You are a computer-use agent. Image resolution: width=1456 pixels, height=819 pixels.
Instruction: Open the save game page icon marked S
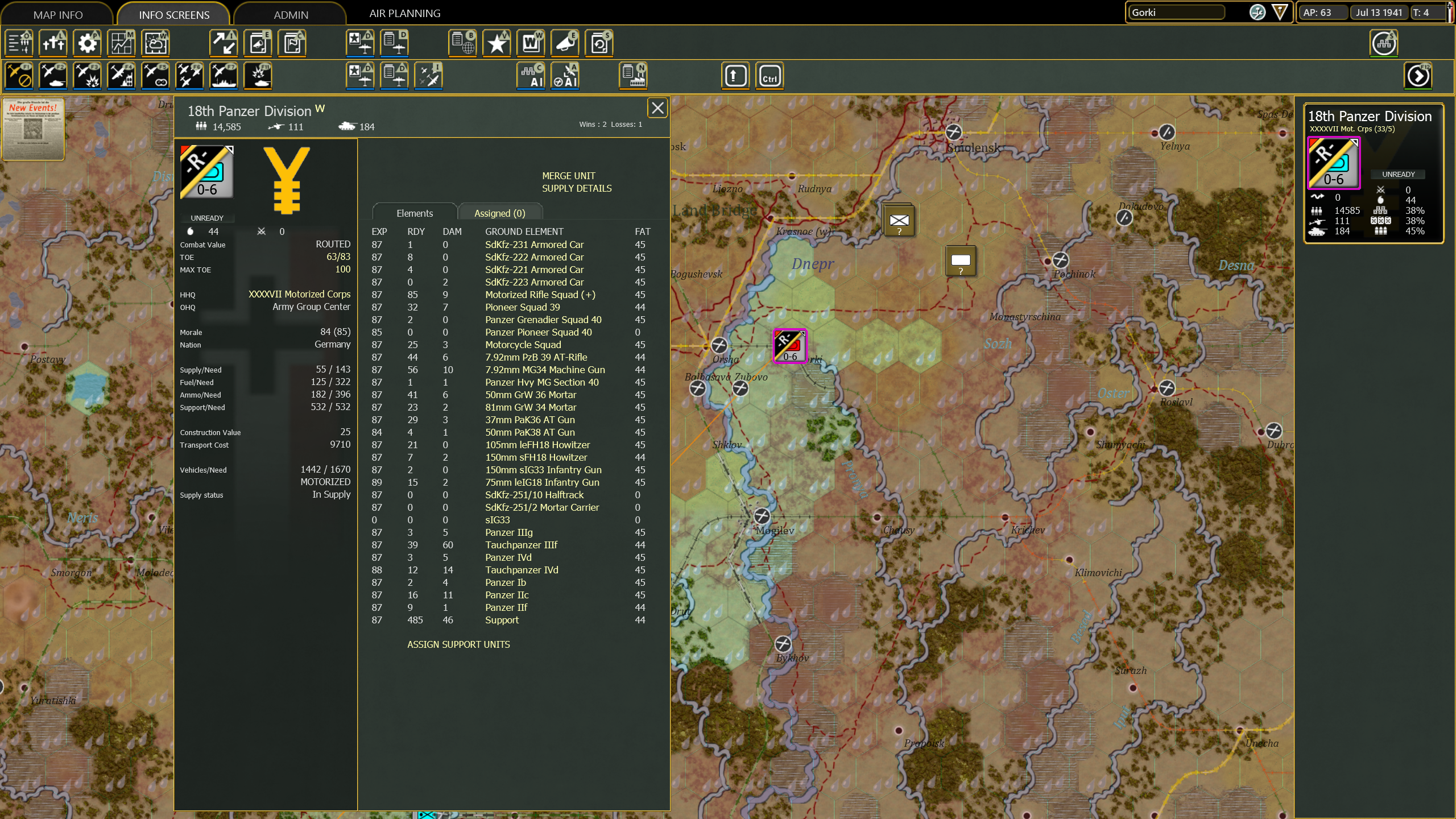tap(599, 43)
